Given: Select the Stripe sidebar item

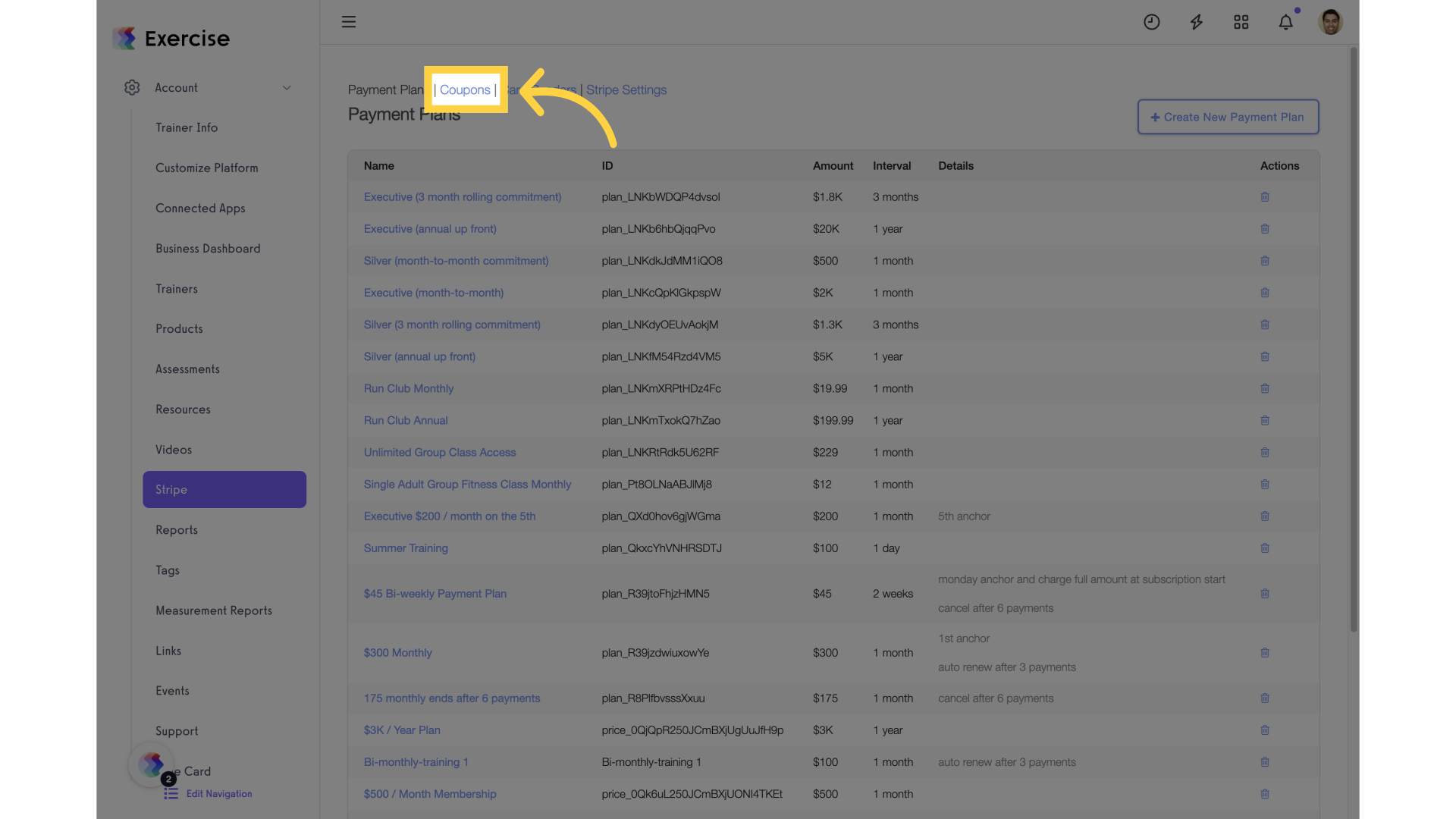Looking at the screenshot, I should [224, 489].
